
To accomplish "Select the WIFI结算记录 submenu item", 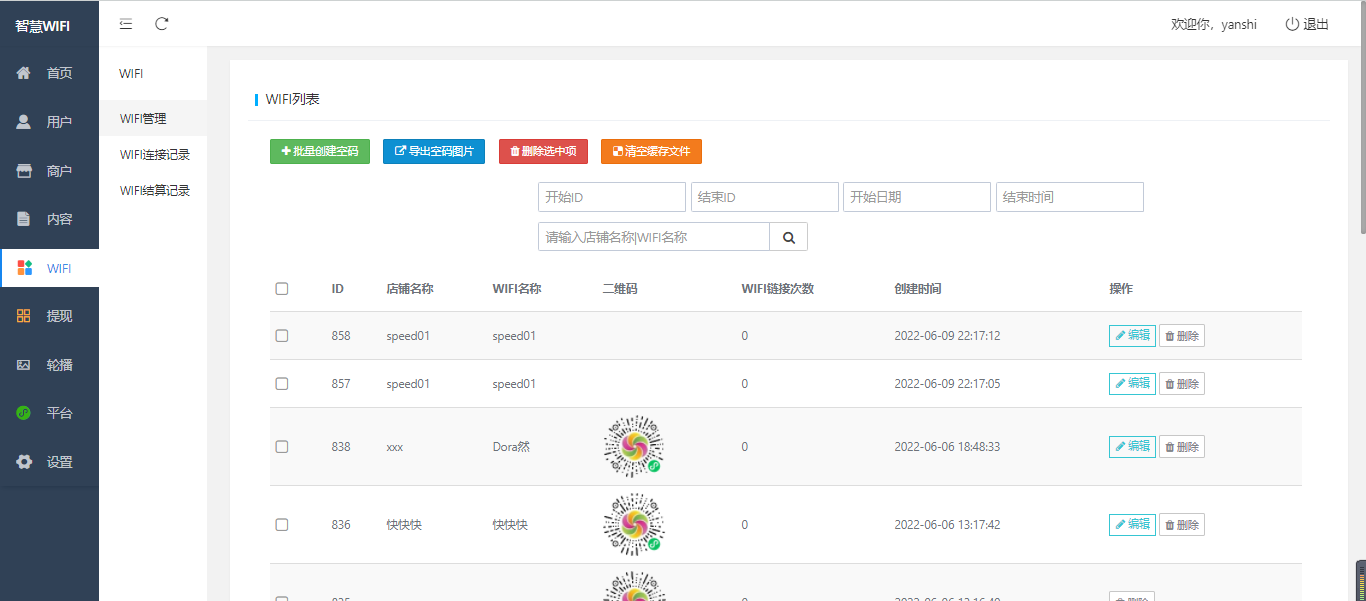I will click(x=153, y=190).
